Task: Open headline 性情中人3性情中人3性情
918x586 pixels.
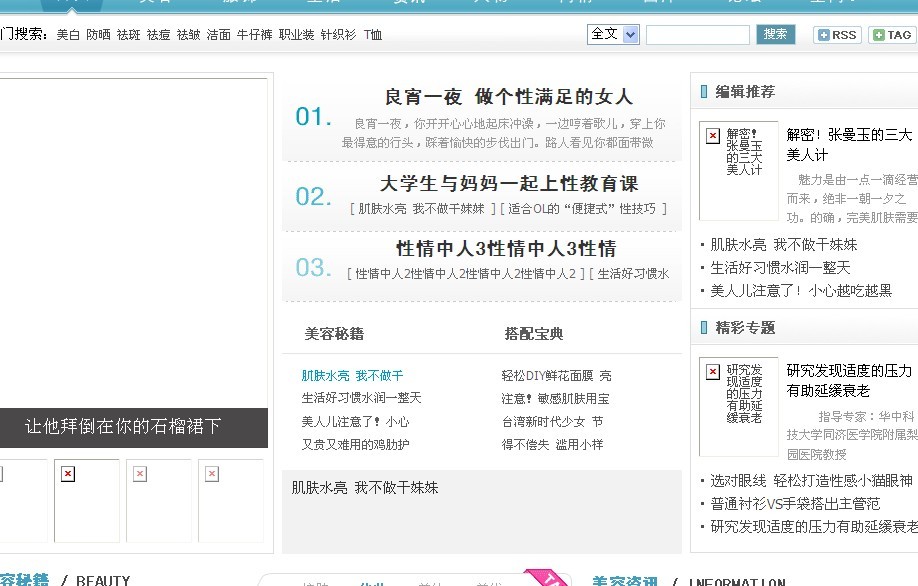Action: 506,249
